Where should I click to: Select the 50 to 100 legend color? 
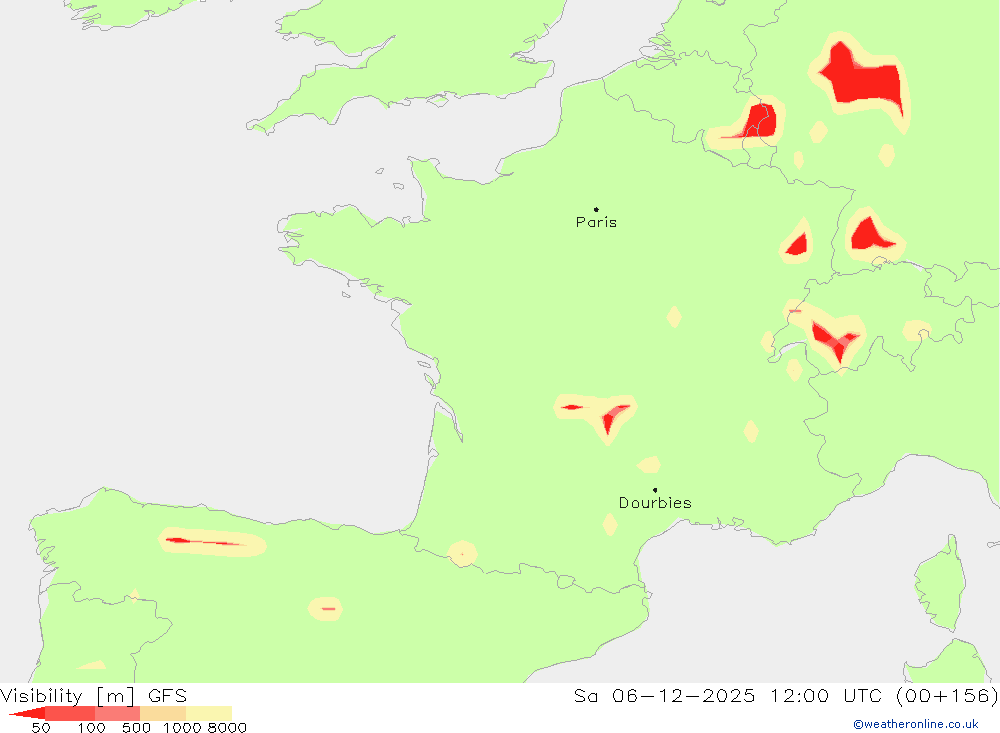tap(70, 713)
